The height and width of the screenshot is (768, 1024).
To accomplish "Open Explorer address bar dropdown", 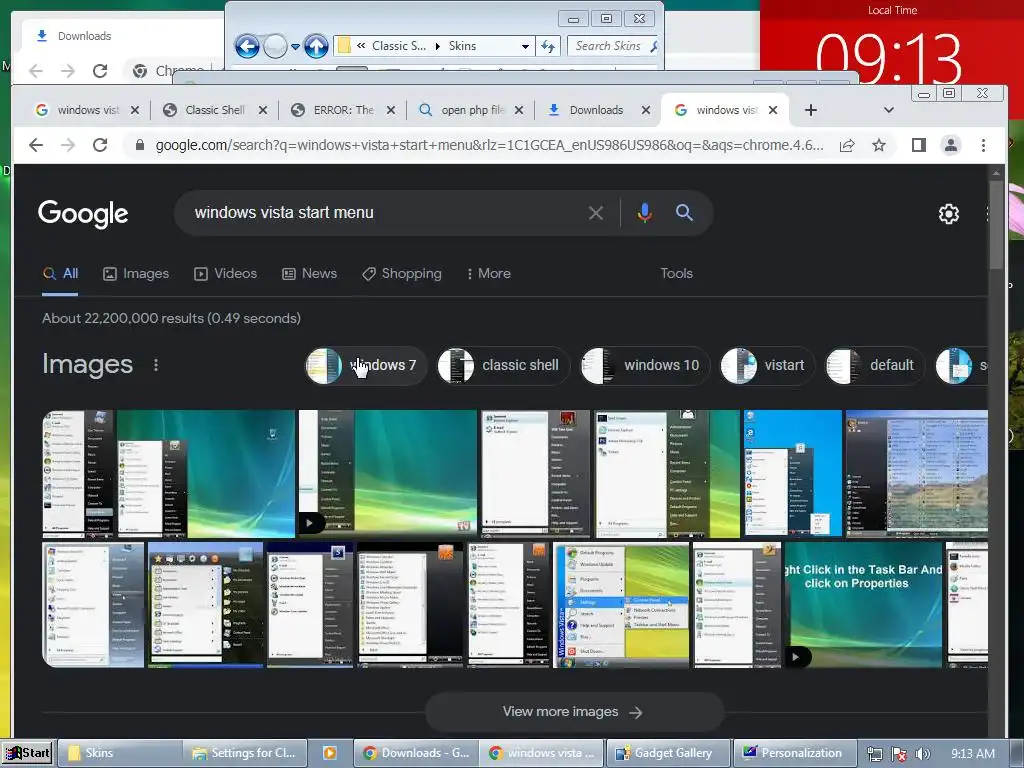I will coord(525,46).
